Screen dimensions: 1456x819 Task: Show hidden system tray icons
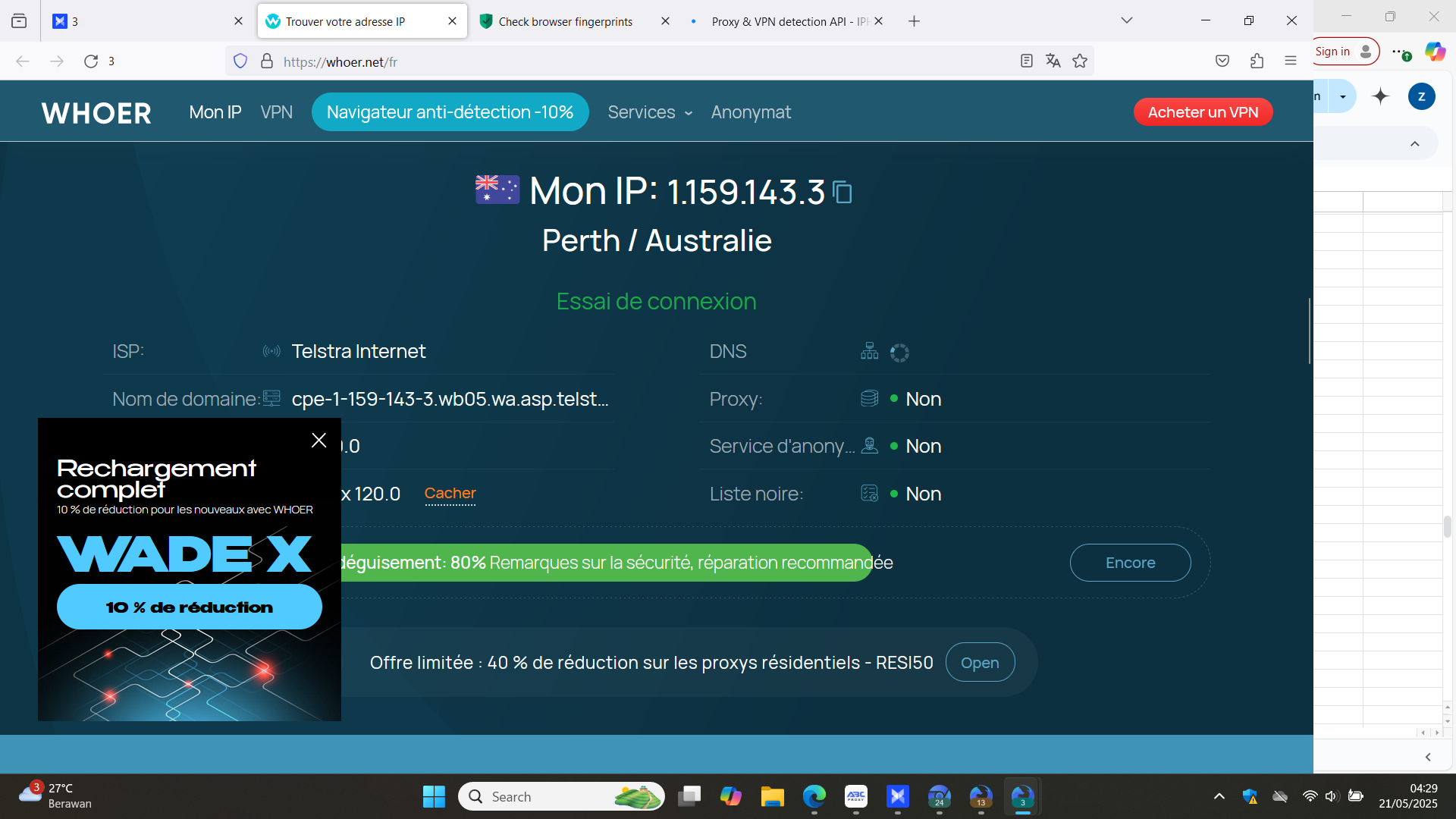1219,797
